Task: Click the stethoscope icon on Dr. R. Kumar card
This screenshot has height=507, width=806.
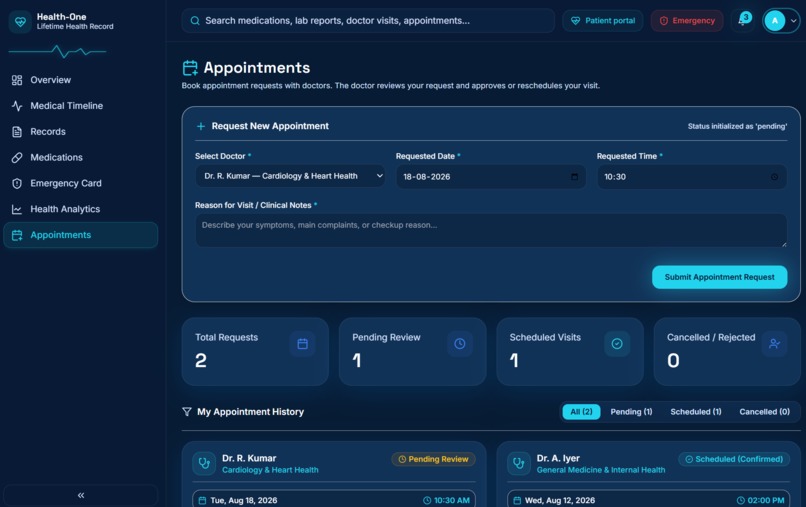Action: click(204, 463)
